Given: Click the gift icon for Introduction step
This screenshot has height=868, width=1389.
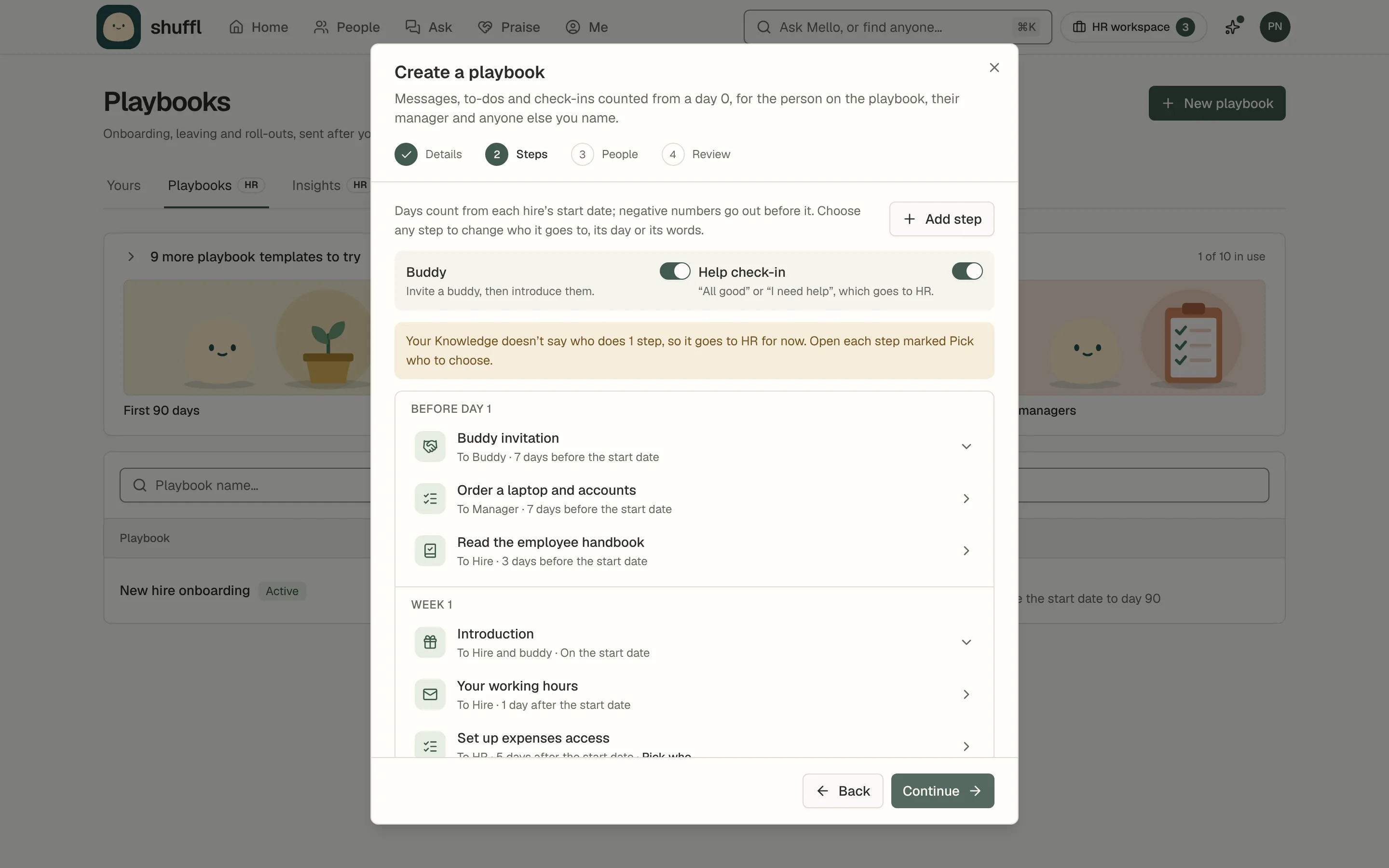Looking at the screenshot, I should pos(430,642).
